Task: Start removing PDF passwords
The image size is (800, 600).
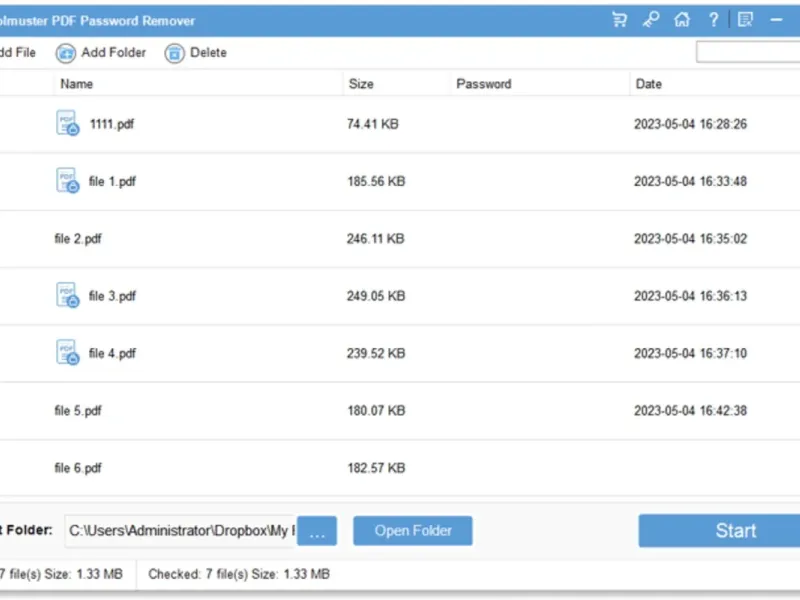Action: tap(719, 531)
